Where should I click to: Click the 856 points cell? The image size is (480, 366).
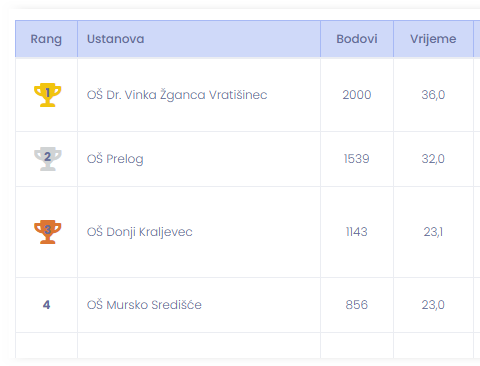[x=357, y=305]
